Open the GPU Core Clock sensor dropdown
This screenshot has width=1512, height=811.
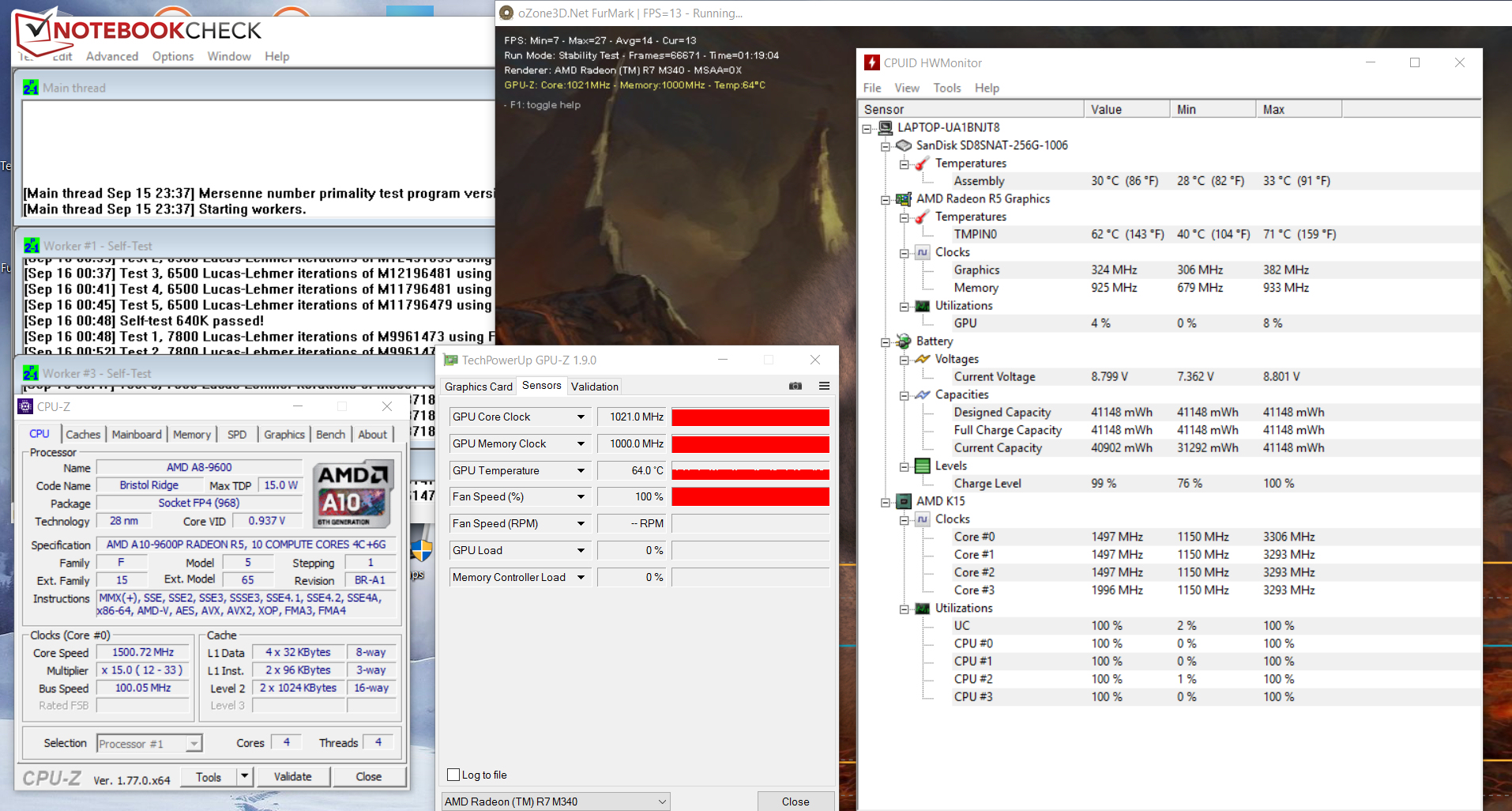point(581,417)
